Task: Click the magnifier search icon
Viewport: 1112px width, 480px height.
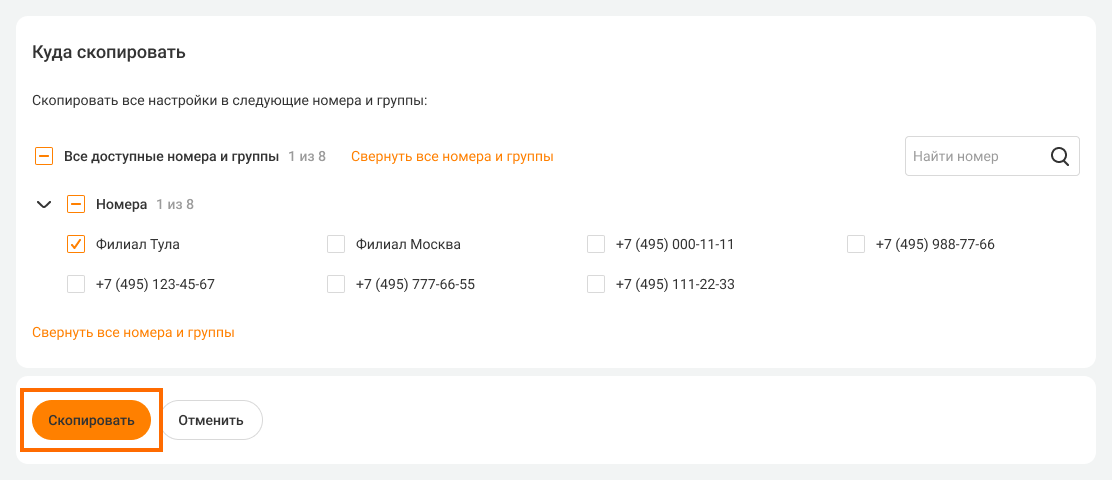Action: tap(1060, 156)
